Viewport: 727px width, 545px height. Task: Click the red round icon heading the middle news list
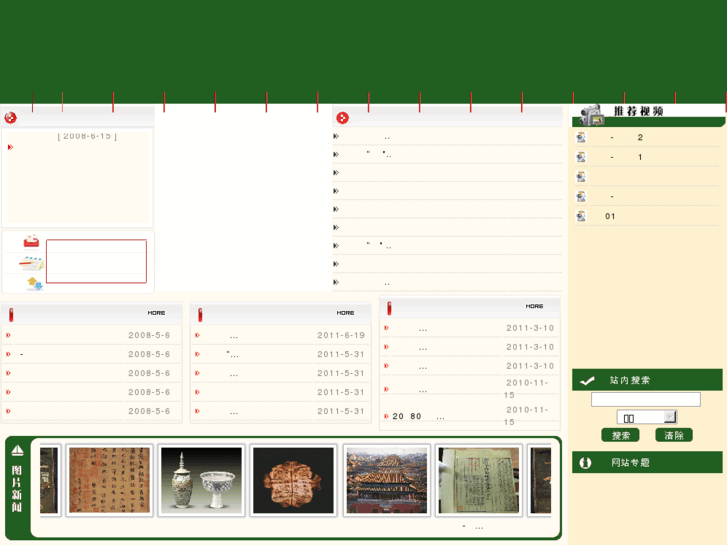[x=342, y=118]
